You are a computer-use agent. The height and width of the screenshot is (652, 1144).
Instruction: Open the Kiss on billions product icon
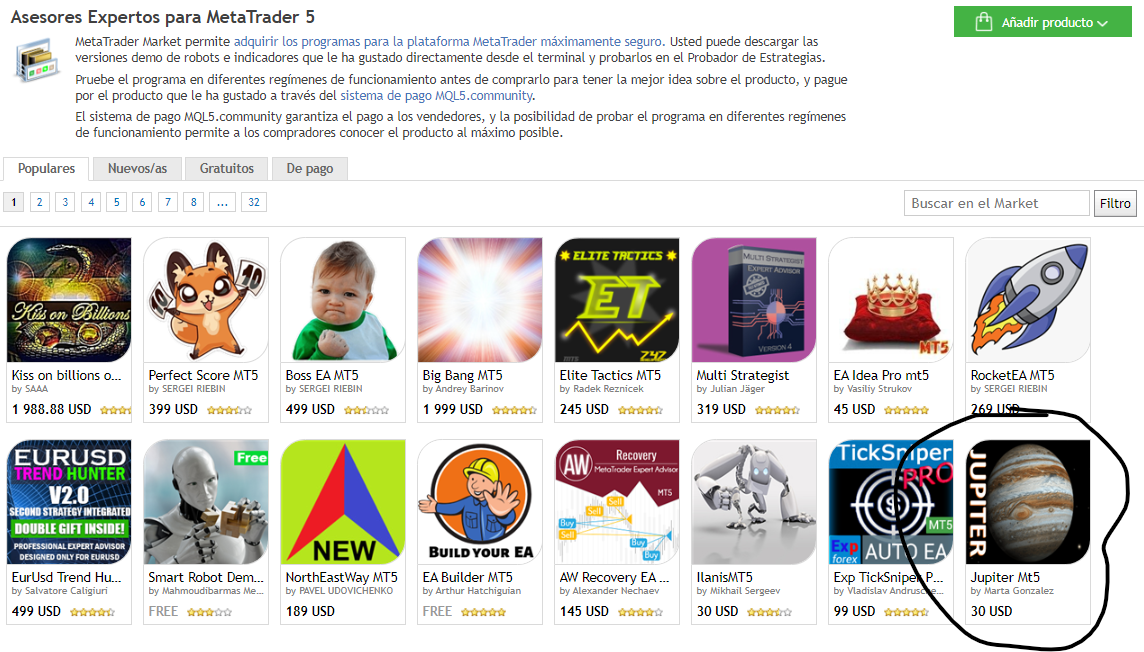tap(69, 300)
